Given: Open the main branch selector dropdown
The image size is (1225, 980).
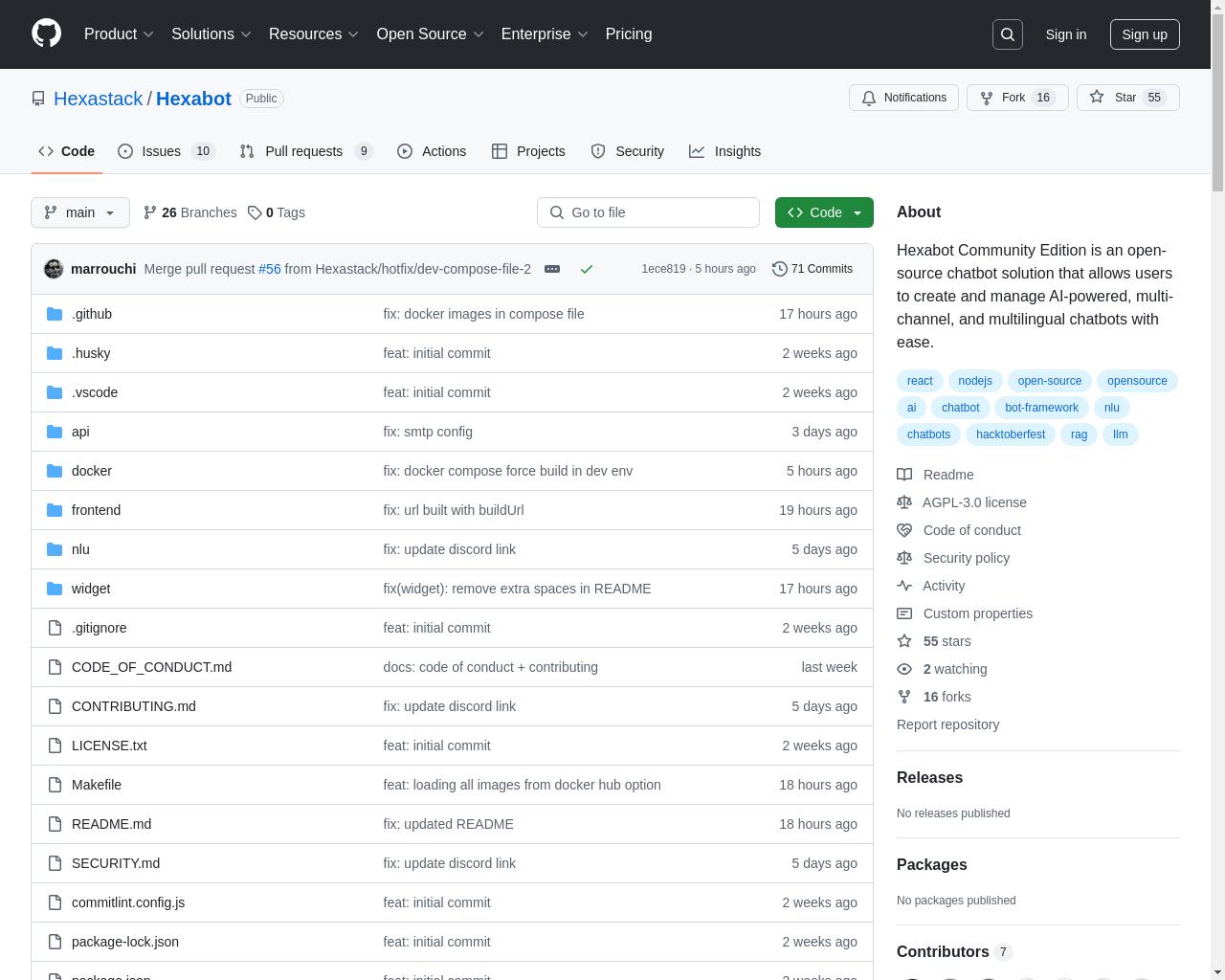Looking at the screenshot, I should (x=80, y=212).
